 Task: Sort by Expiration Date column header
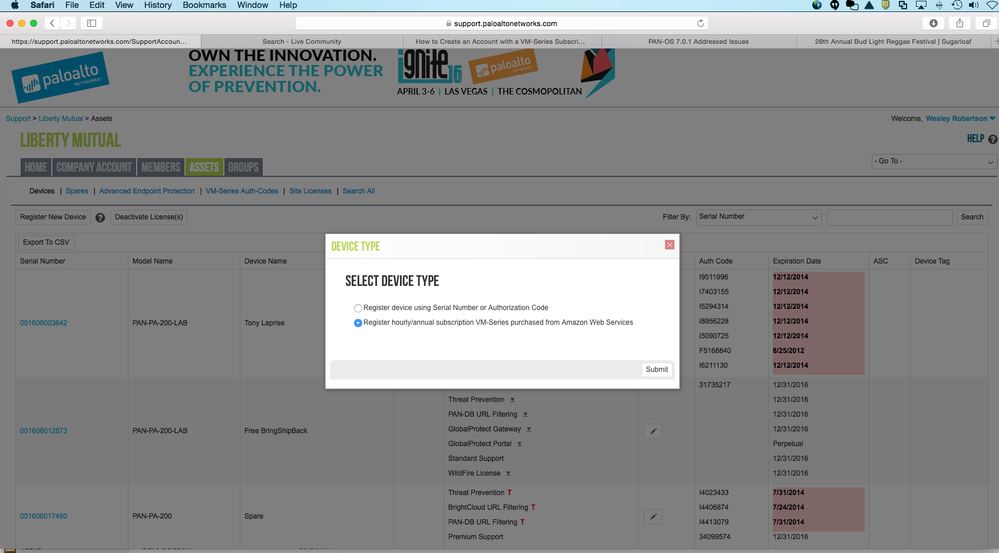(x=796, y=261)
